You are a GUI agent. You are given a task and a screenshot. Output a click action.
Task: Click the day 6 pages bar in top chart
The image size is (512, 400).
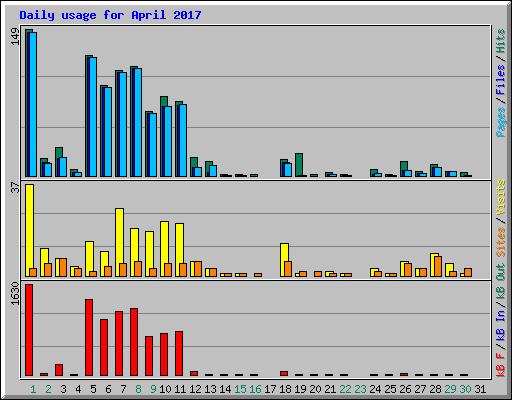(x=108, y=132)
